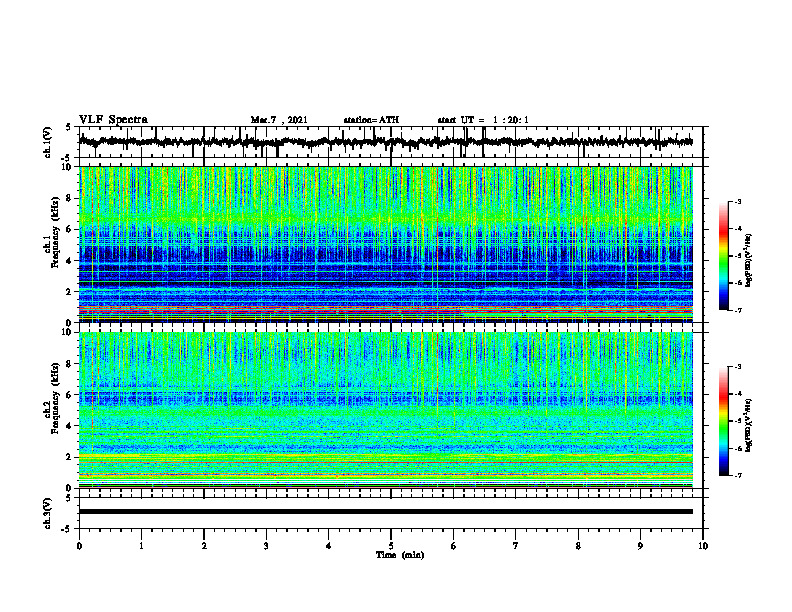Image resolution: width=792 pixels, height=612 pixels.
Task: Click the "-5" volt tick on ch.1(V) axis
Action: pyautogui.click(x=67, y=158)
